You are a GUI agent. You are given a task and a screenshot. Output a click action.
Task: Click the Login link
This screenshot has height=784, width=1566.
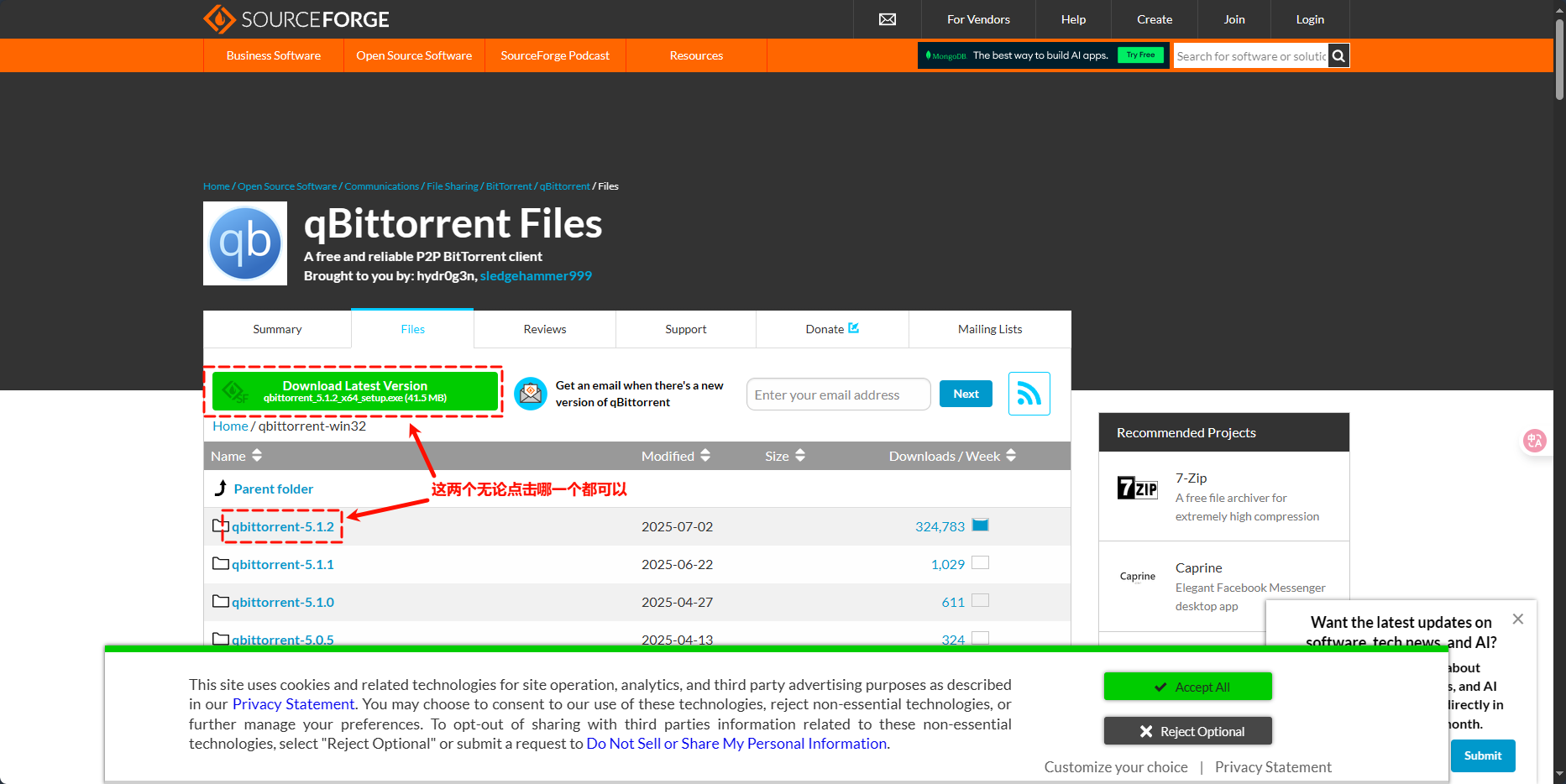pos(1310,19)
